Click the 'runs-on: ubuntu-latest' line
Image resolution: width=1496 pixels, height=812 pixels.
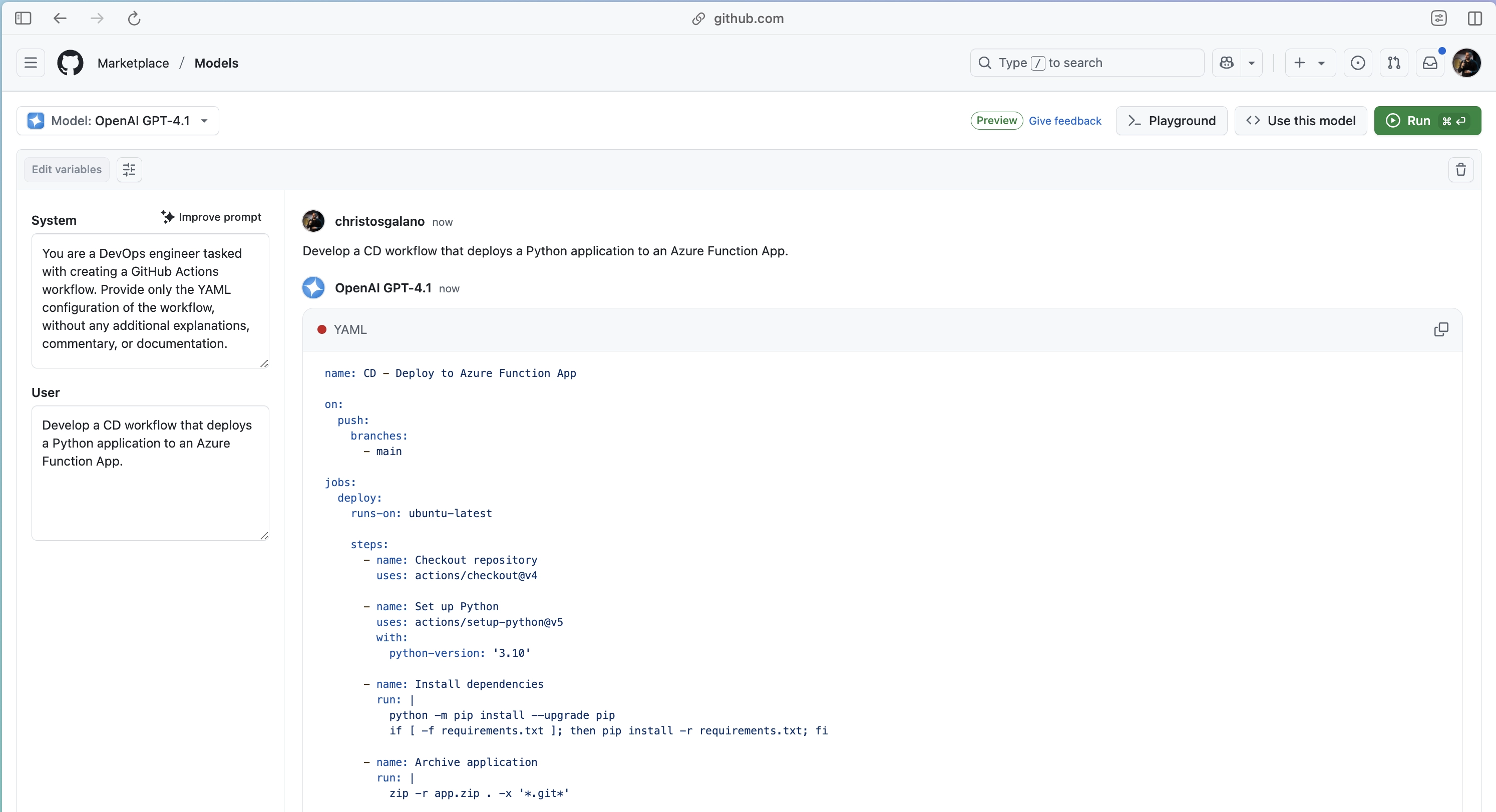pos(421,514)
